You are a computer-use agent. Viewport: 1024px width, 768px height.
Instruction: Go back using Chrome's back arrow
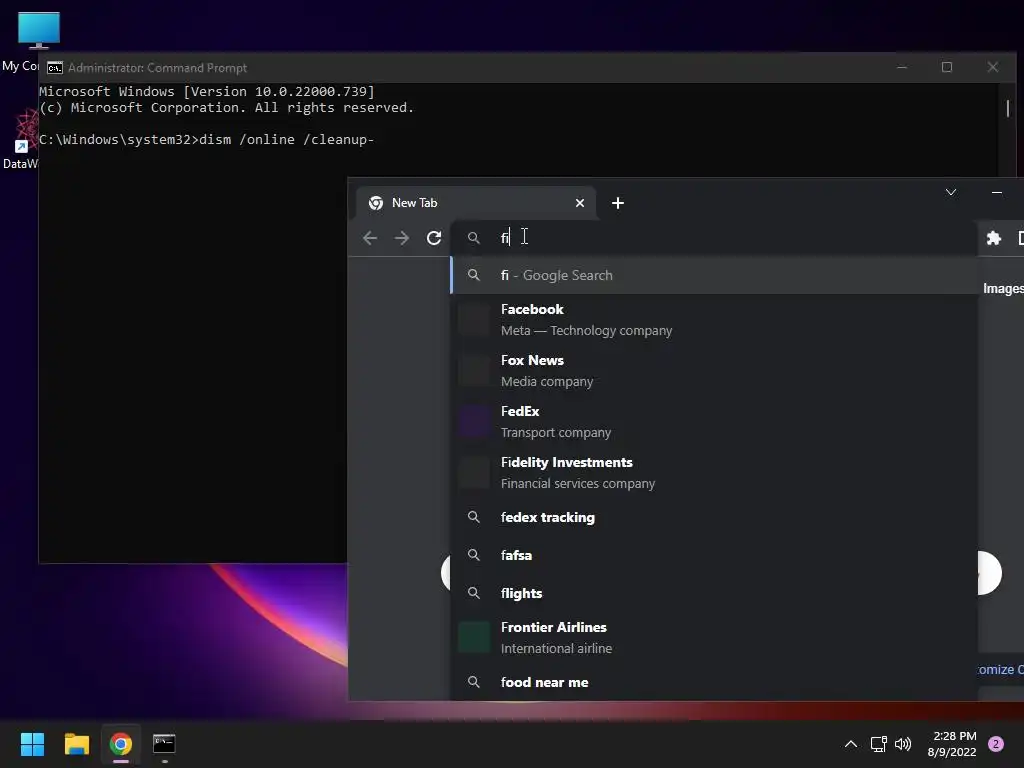370,238
